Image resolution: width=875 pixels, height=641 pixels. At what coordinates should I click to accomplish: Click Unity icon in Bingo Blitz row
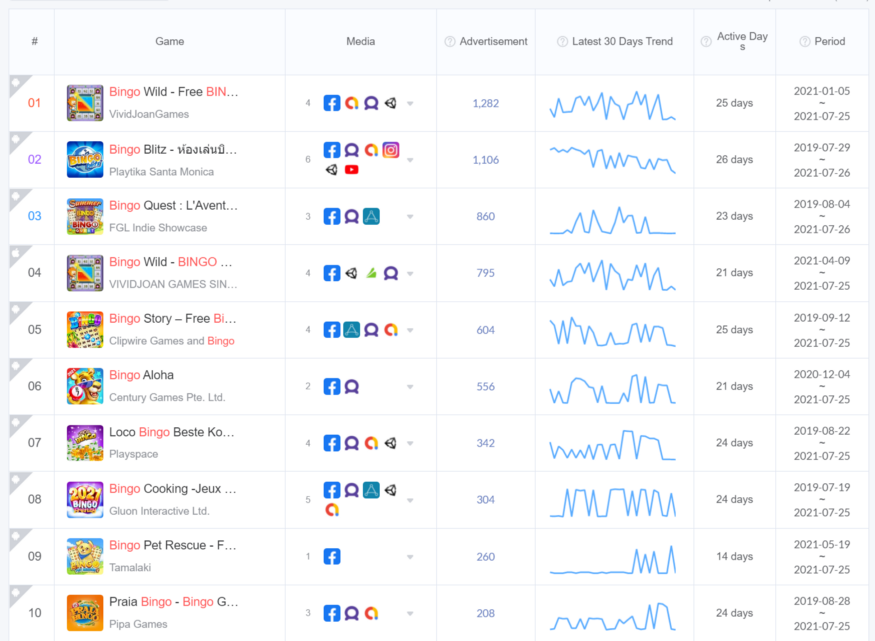331,170
